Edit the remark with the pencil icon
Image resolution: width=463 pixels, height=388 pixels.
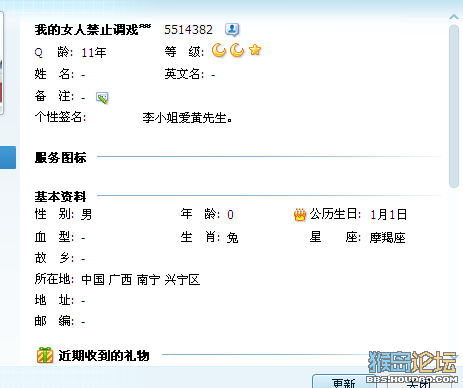(102, 98)
